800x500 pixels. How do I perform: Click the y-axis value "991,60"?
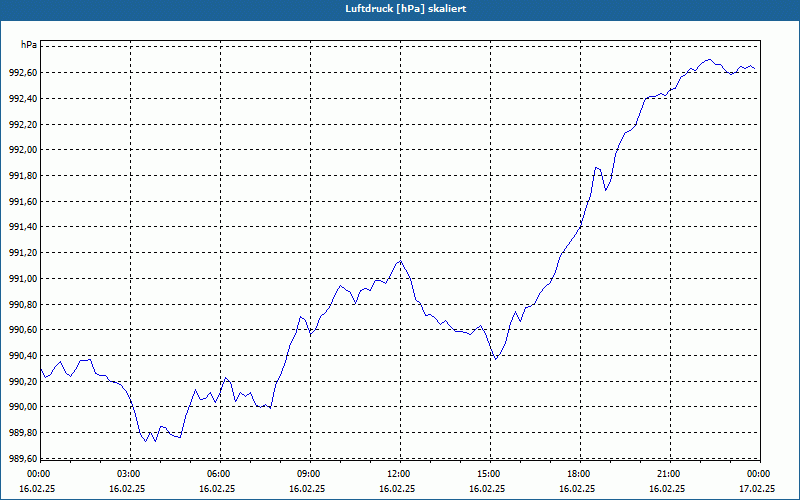23,202
